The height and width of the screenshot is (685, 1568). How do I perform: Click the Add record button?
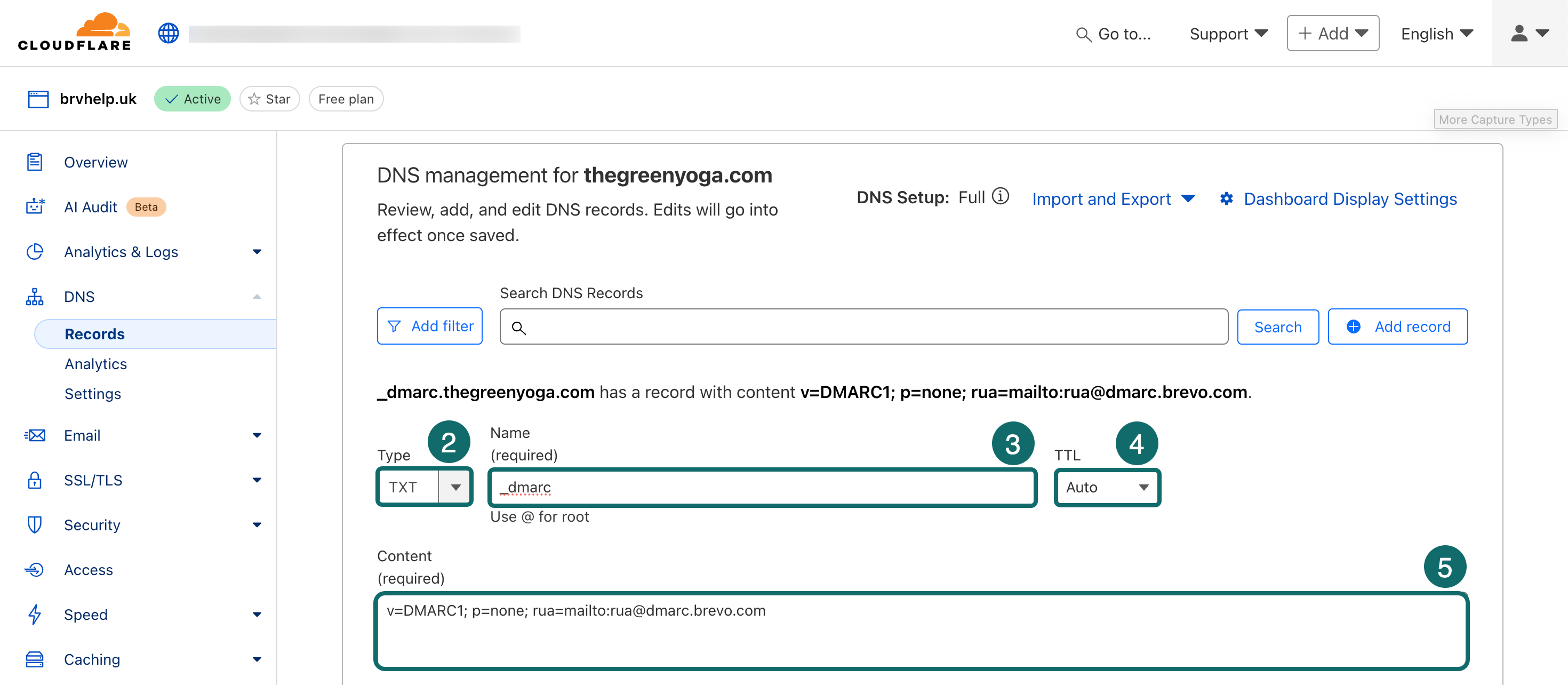1397,326
